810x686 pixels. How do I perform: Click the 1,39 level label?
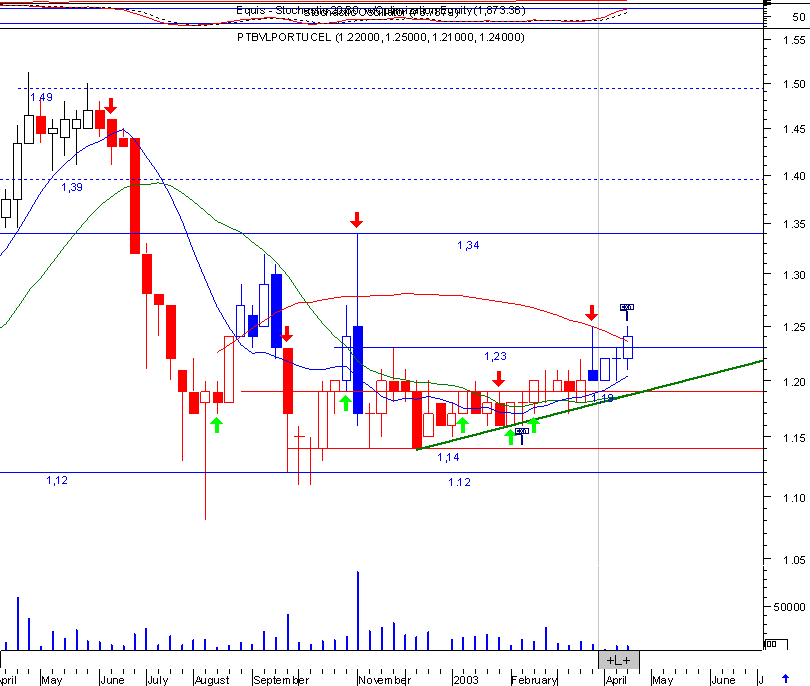coord(72,187)
